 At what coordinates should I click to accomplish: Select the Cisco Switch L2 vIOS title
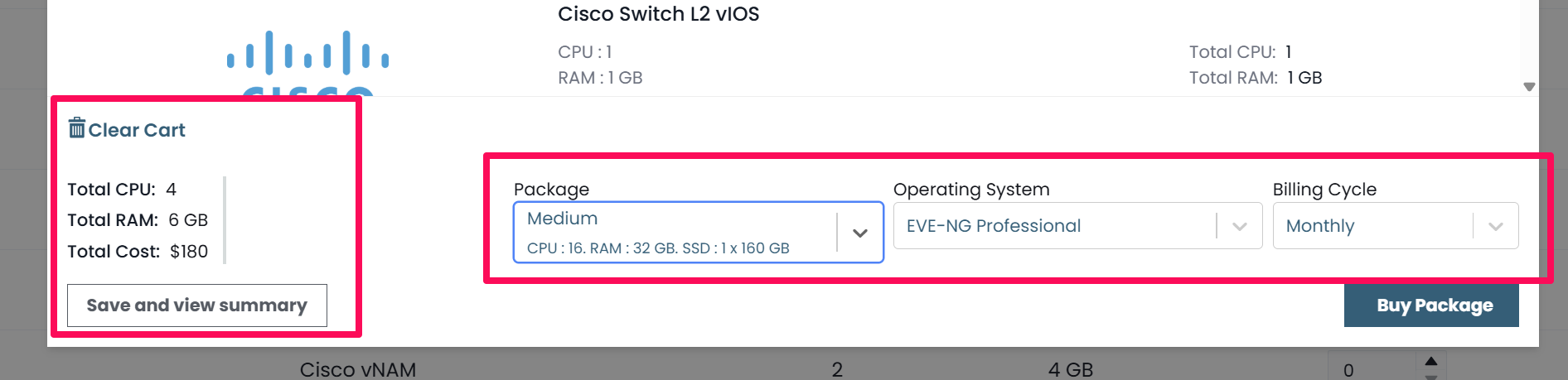[x=659, y=14]
